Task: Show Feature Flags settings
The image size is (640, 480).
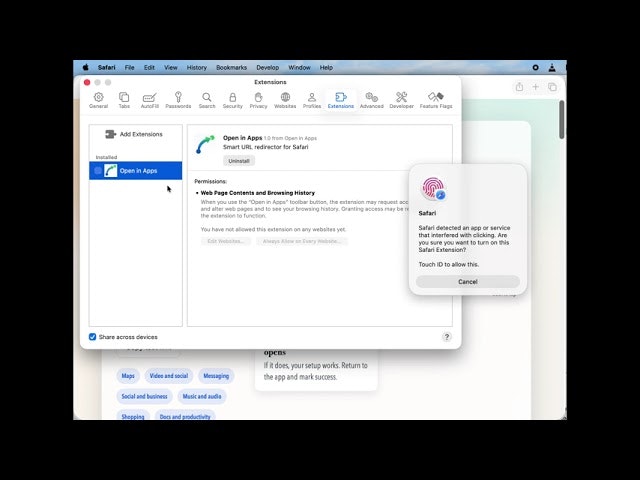Action: coord(436,100)
